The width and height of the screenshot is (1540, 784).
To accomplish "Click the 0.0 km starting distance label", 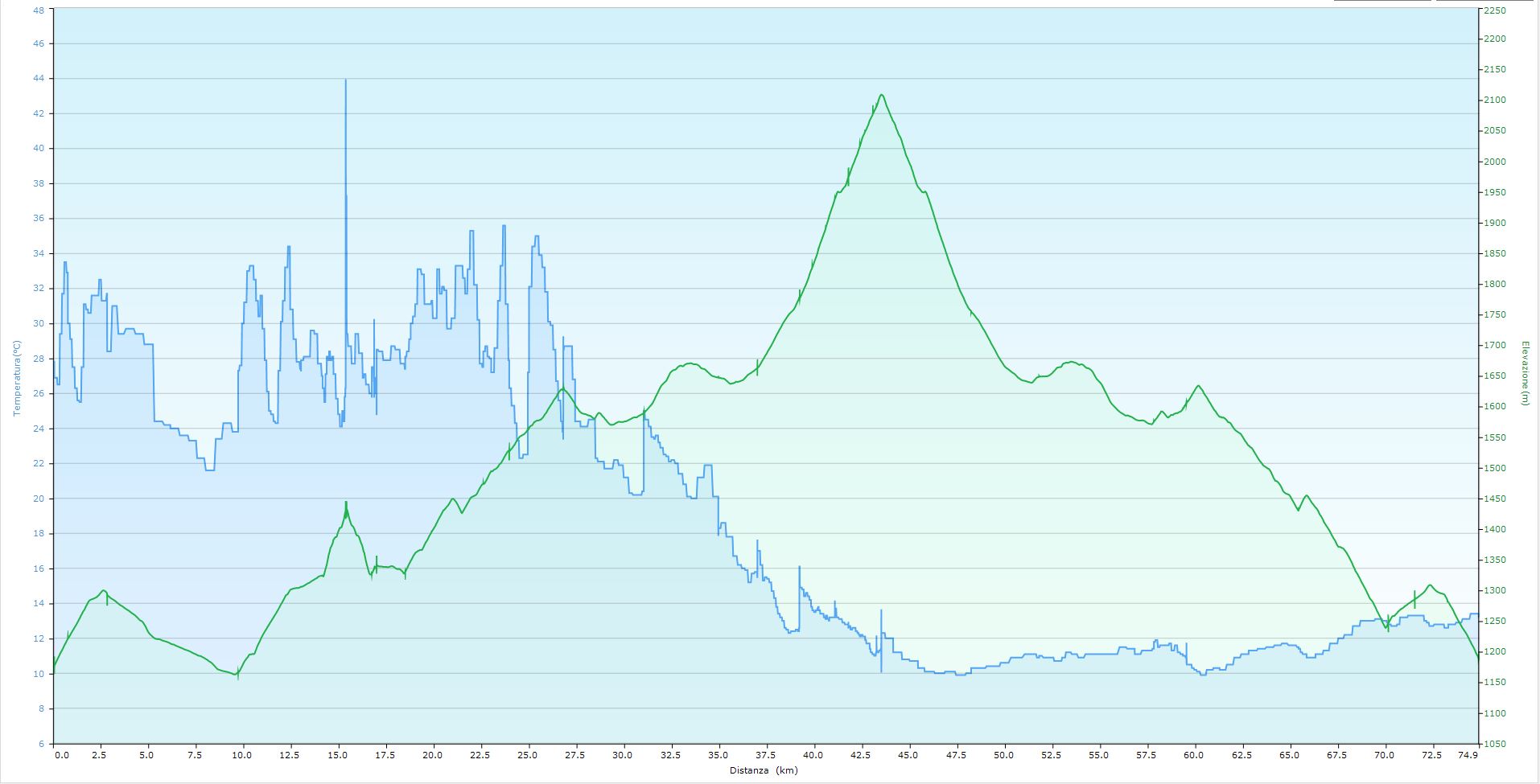I will coord(60,755).
